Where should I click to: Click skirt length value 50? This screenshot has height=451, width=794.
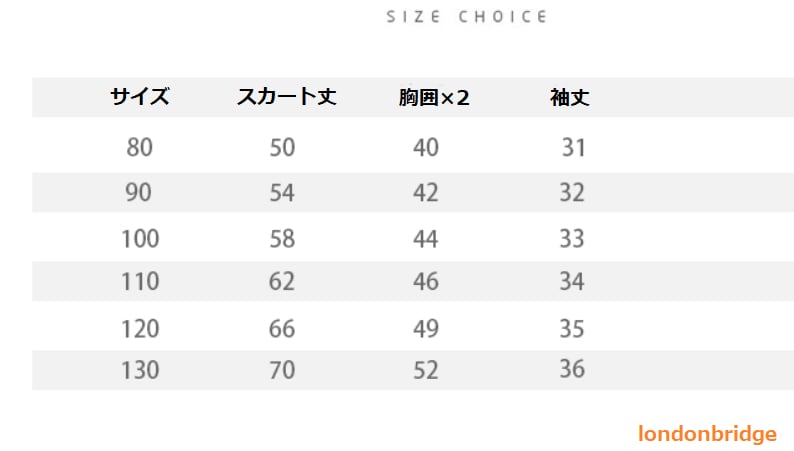click(x=282, y=148)
